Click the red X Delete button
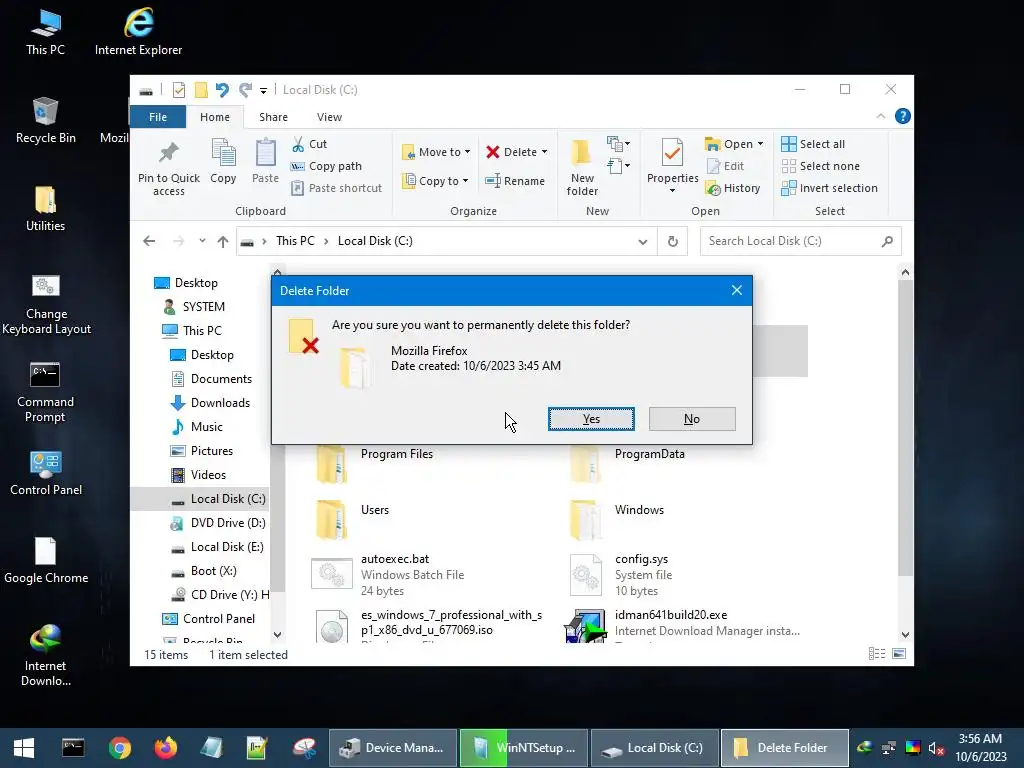 tap(493, 152)
